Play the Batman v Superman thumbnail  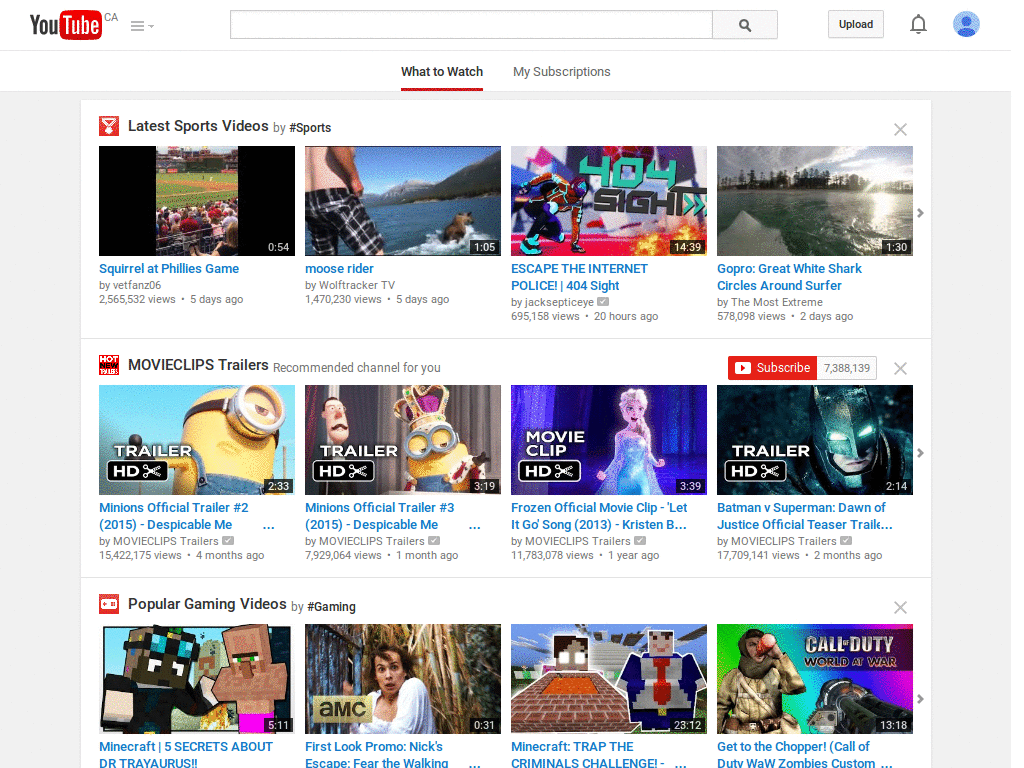tap(815, 440)
